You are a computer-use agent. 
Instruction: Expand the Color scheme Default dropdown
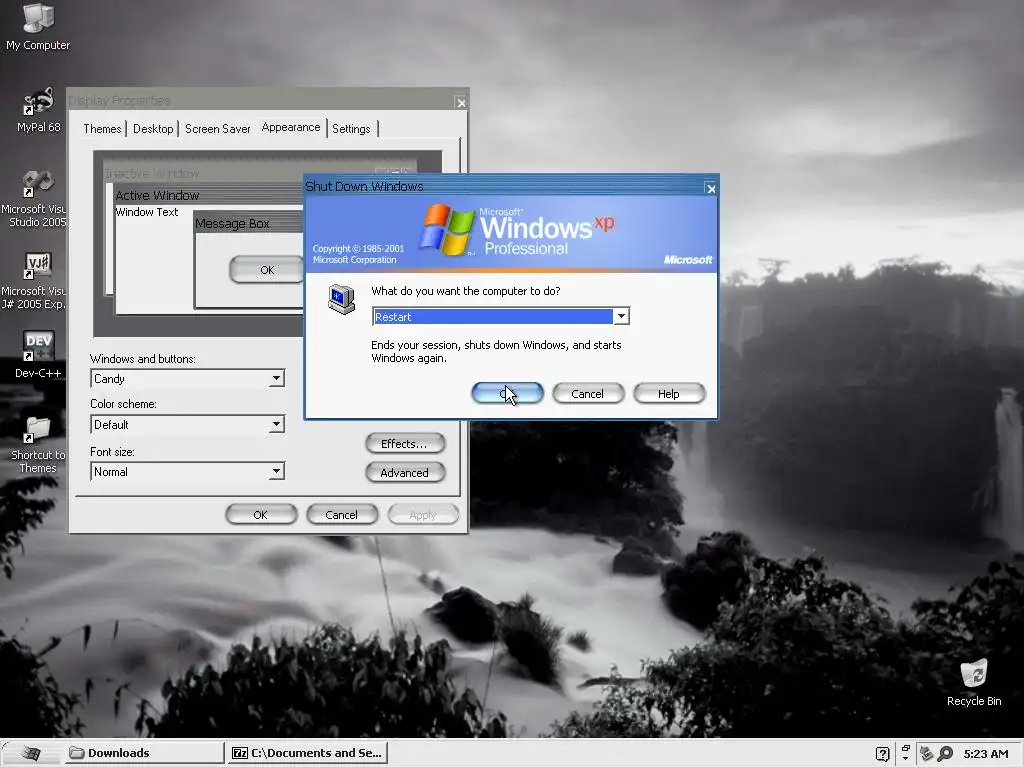coord(276,424)
